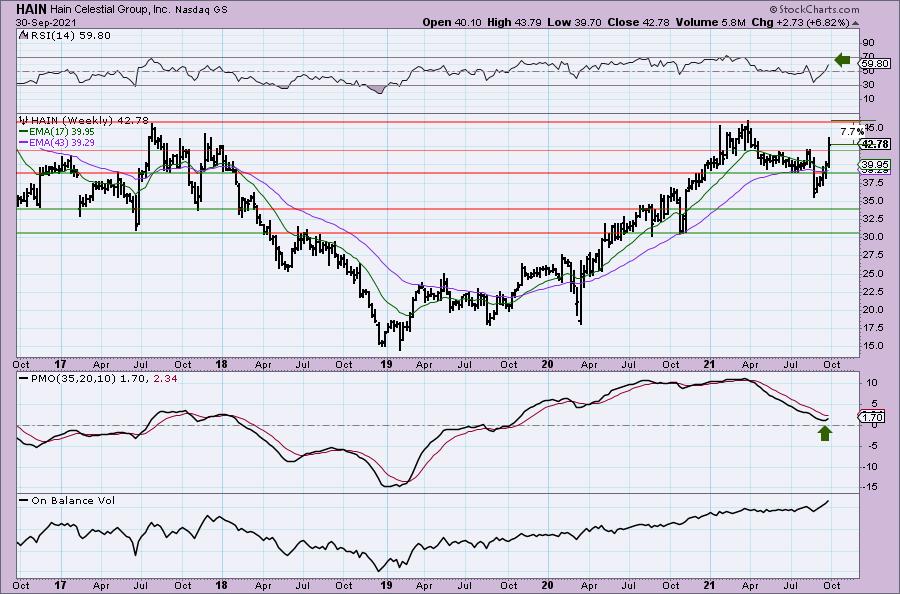Click the 39.95 EMA value tag on axis
The width and height of the screenshot is (900, 594).
pyautogui.click(x=876, y=164)
